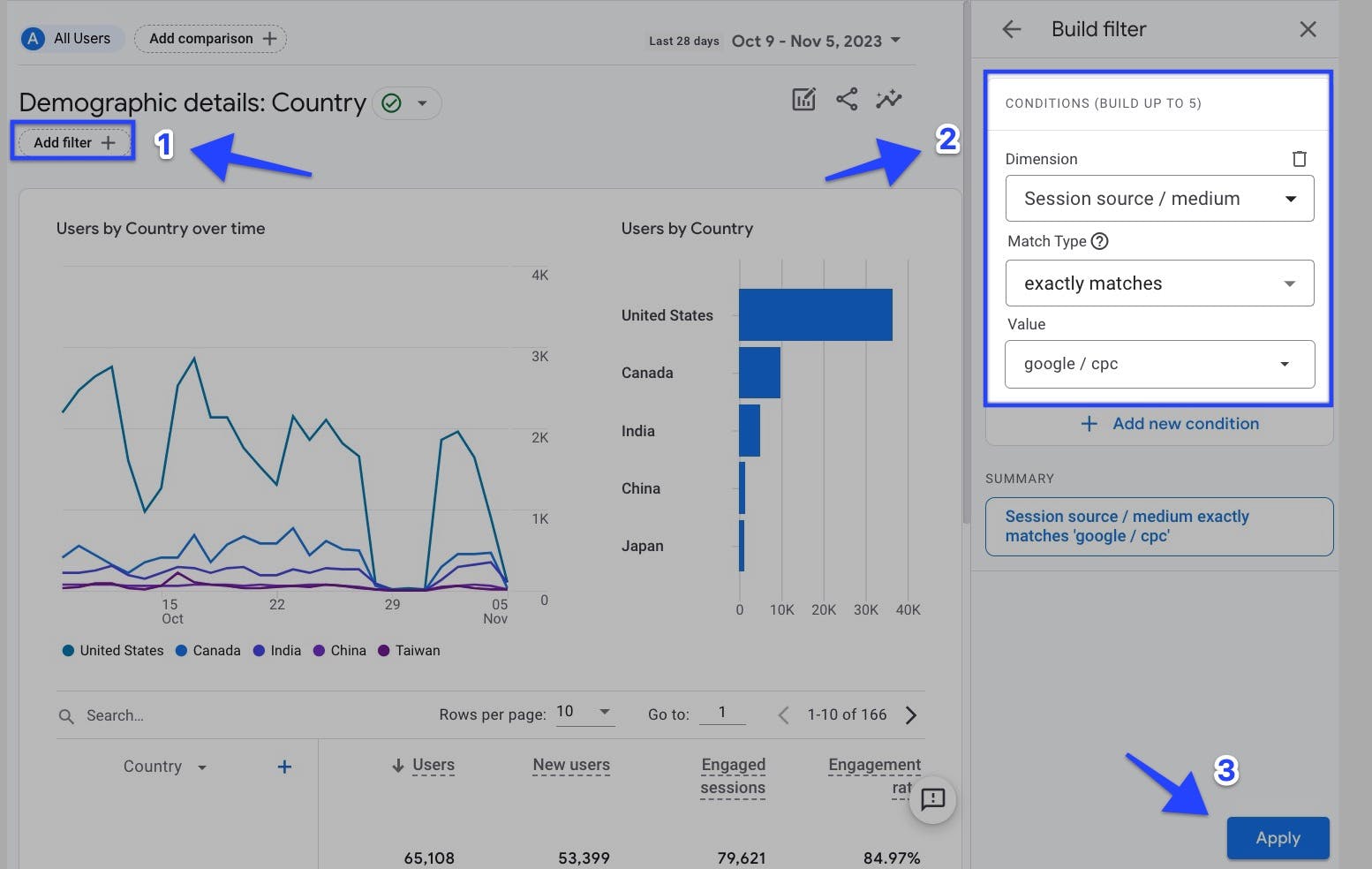Change Rows per page from 10
This screenshot has height=869, width=1372.
coord(583,711)
